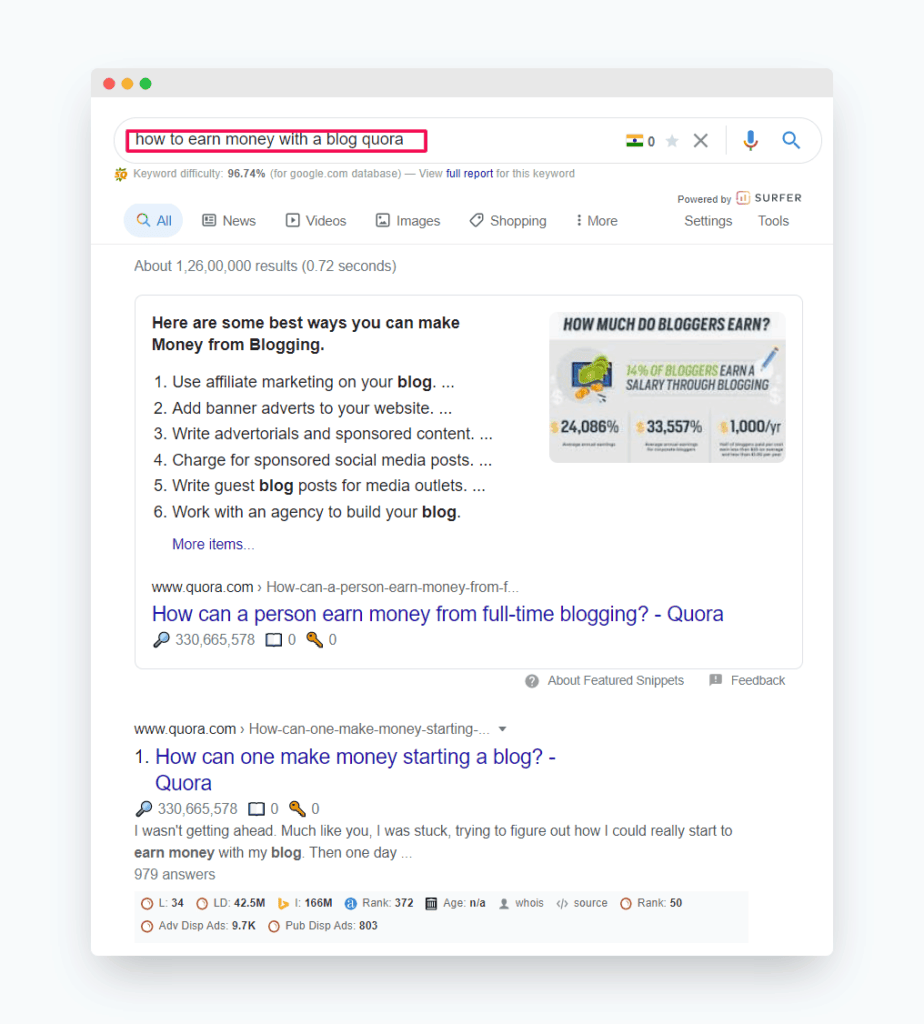Viewport: 924px width, 1024px height.
Task: Open search Settings
Action: click(708, 221)
